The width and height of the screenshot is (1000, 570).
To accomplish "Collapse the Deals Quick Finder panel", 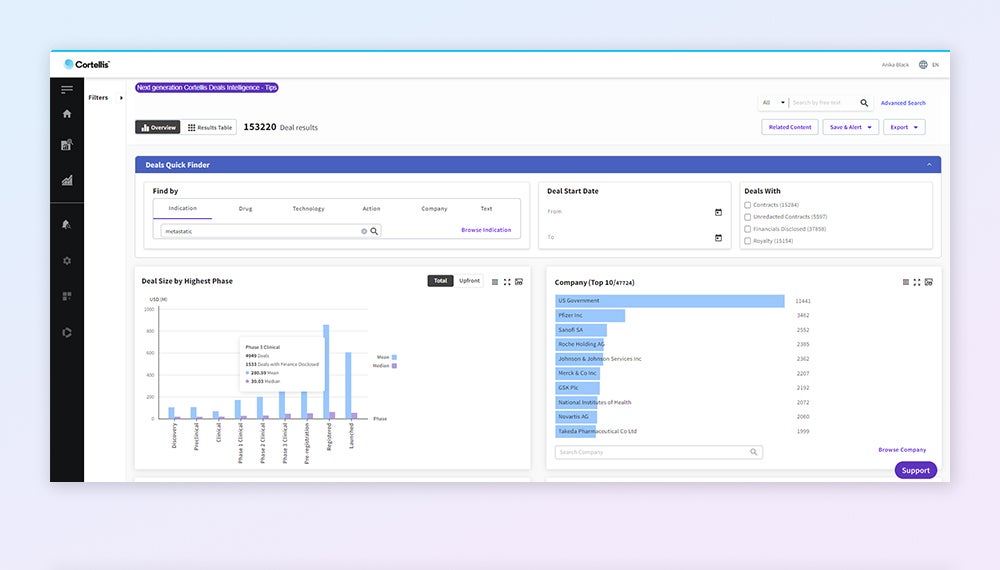I will 929,165.
